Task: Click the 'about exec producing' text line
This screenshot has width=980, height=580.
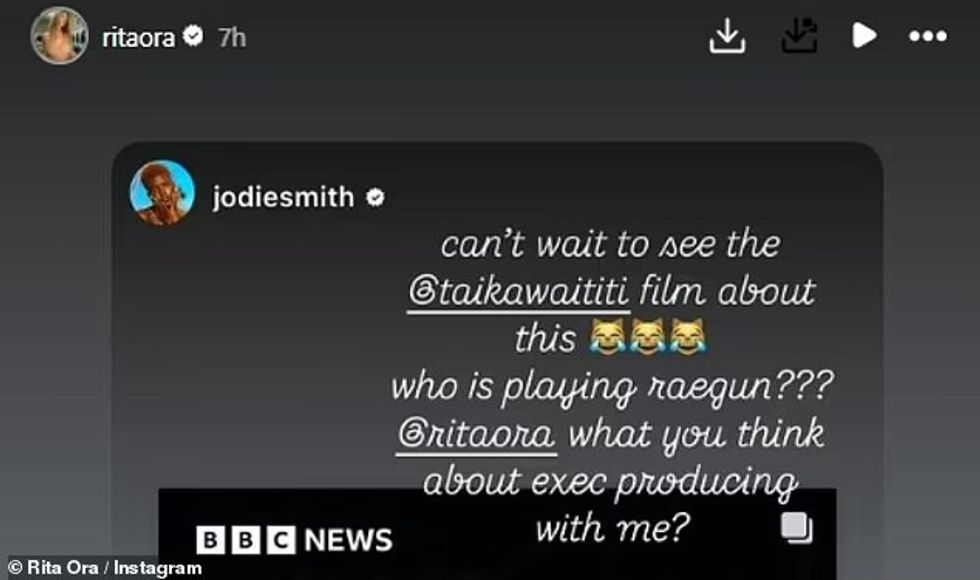Action: pyautogui.click(x=611, y=482)
